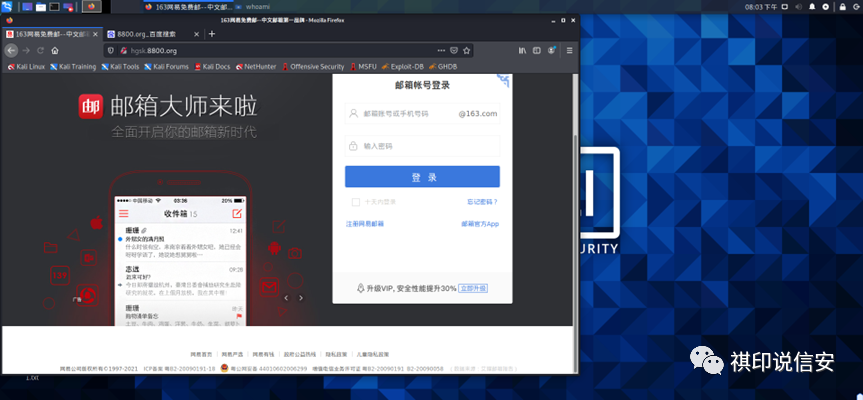Click the Firefox back arrow button
Viewport: 863px width, 400px height.
(x=12, y=50)
